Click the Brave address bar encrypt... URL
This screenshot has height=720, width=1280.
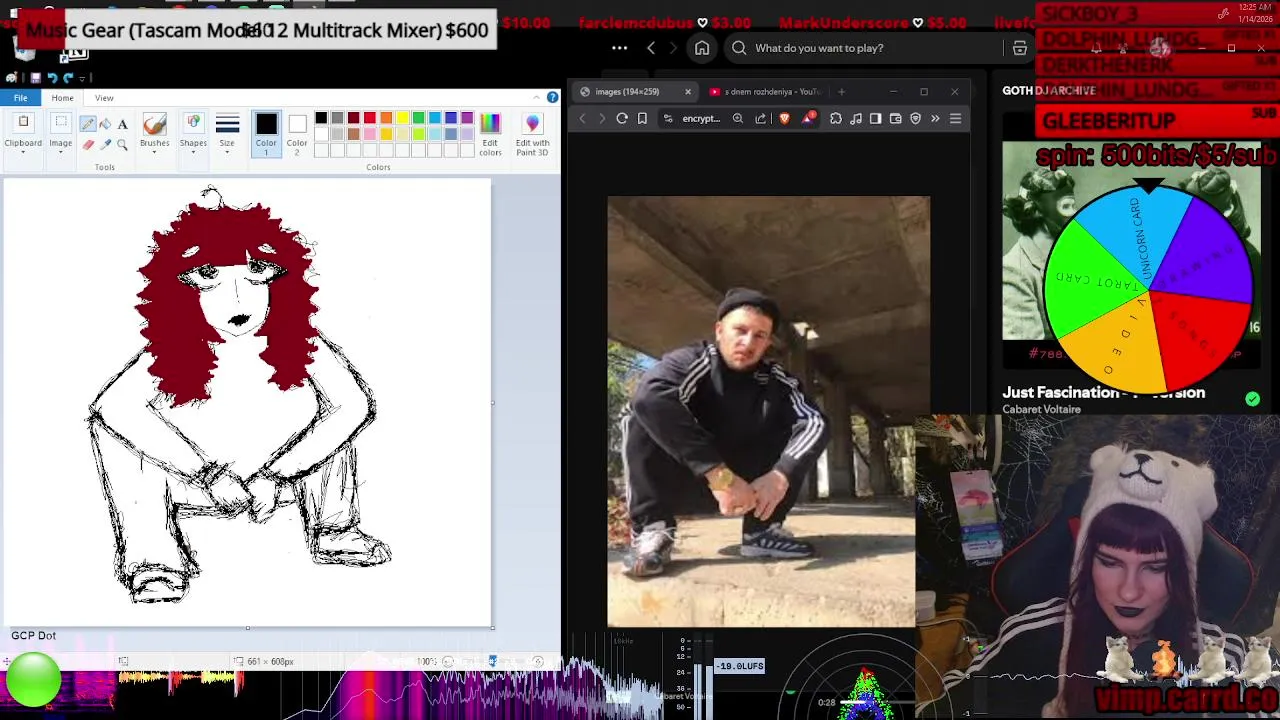(701, 118)
